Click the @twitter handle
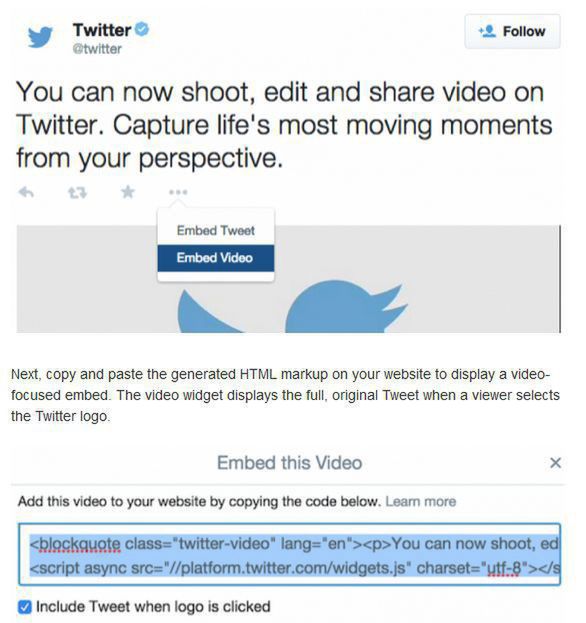The image size is (586, 623). click(x=97, y=49)
